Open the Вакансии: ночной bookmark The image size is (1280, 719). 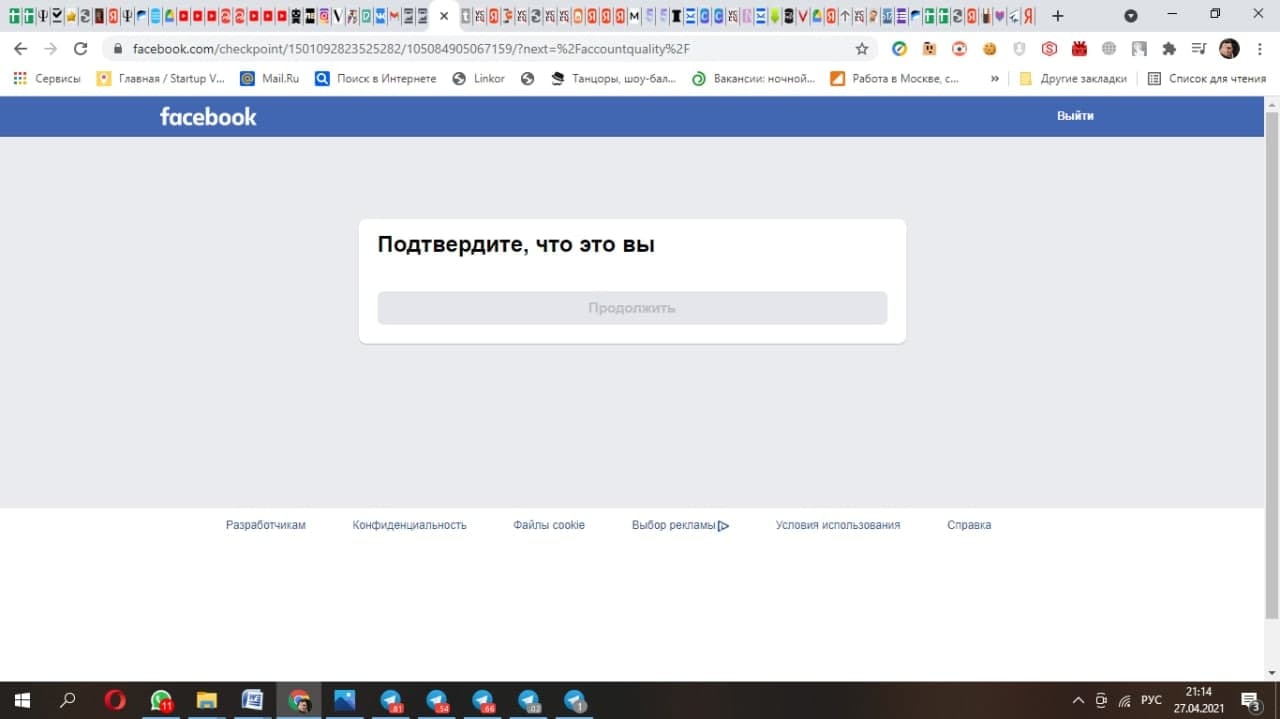(754, 78)
